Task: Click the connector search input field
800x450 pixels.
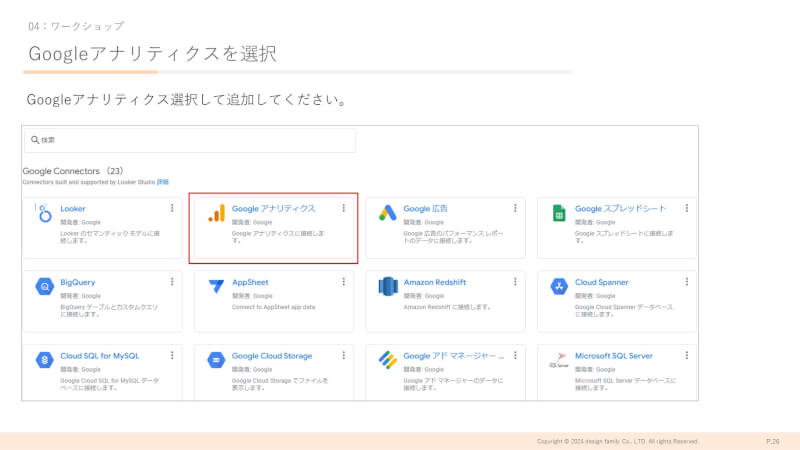Action: pos(190,140)
